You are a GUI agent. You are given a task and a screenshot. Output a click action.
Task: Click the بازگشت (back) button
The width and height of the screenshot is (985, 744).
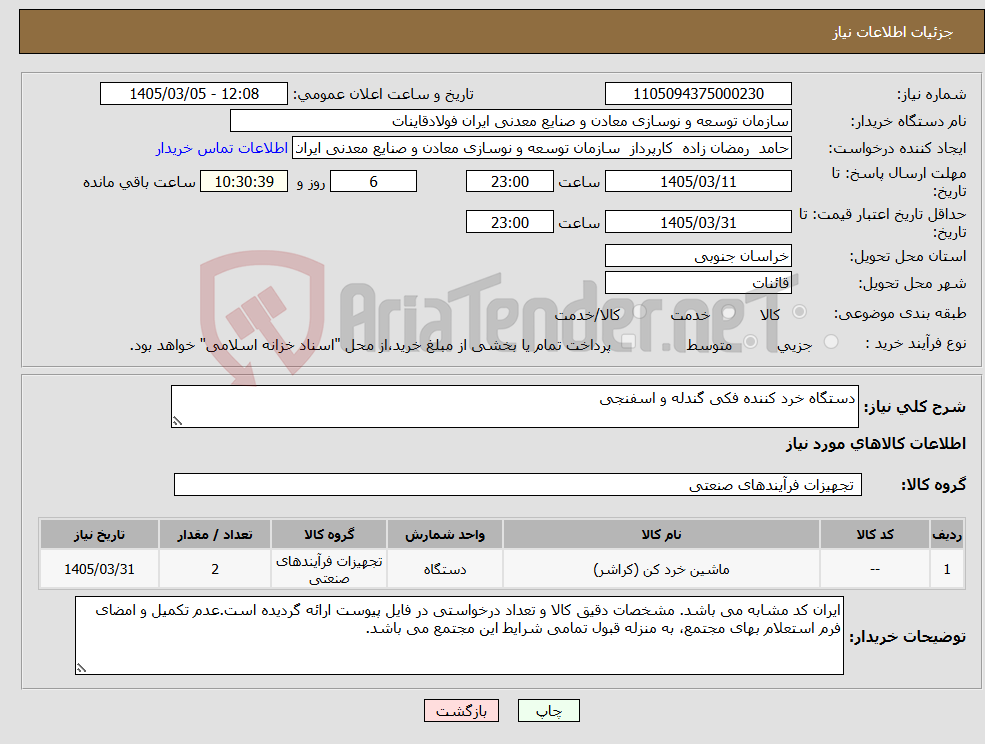pyautogui.click(x=461, y=711)
